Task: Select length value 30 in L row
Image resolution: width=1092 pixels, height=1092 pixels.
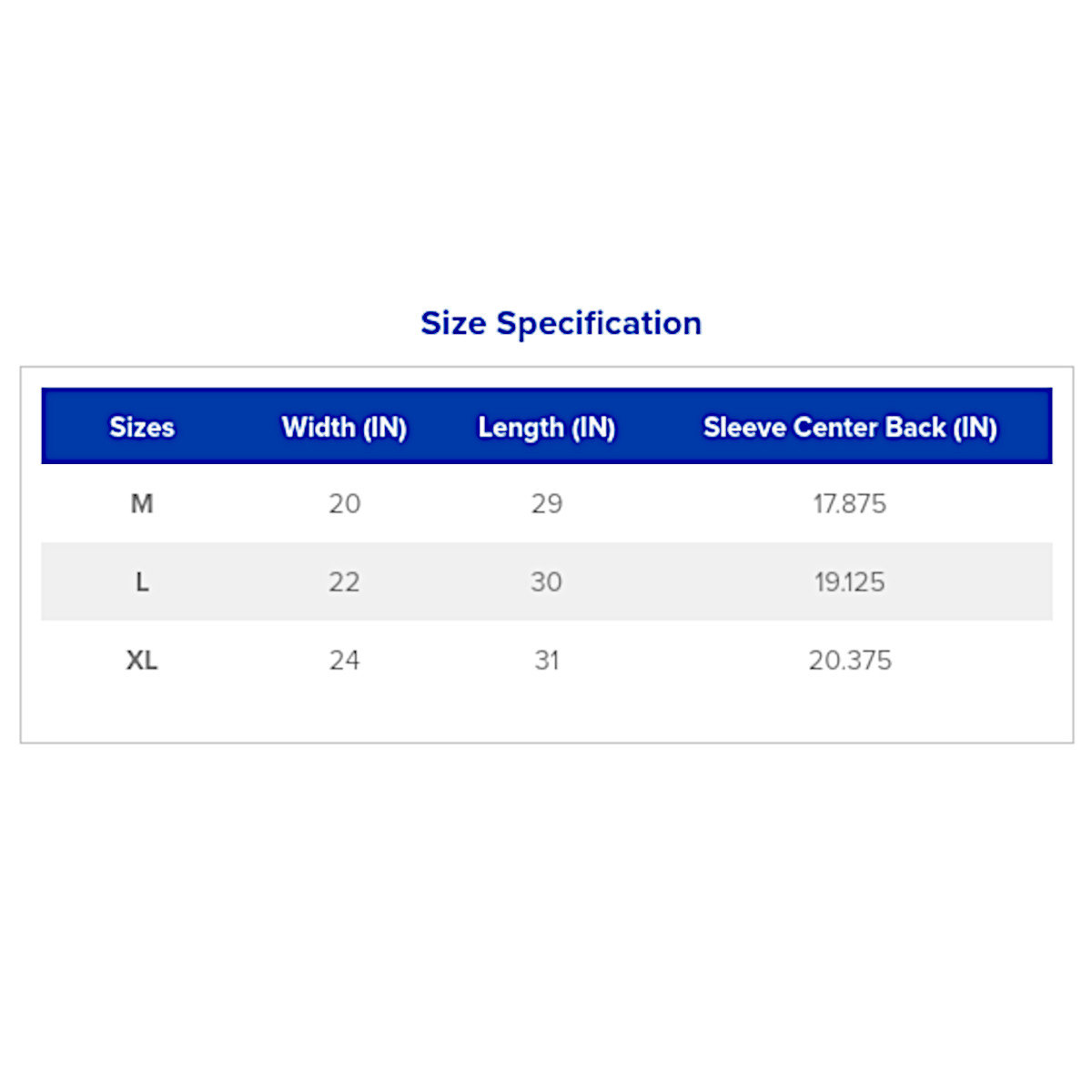Action: click(546, 581)
